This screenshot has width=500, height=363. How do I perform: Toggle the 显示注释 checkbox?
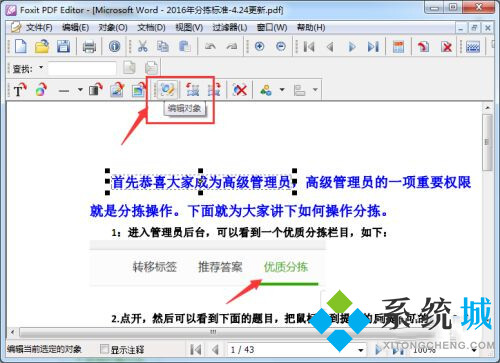[x=104, y=349]
